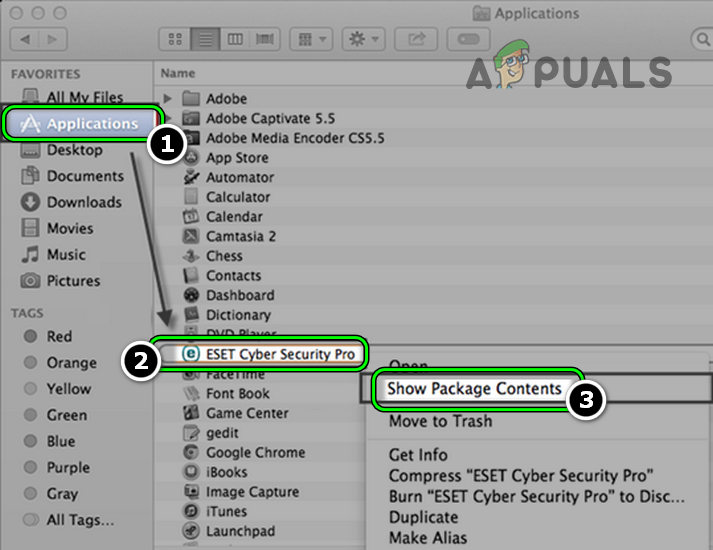Select the gedit app icon
Viewport: 713px width, 550px height.
click(191, 433)
